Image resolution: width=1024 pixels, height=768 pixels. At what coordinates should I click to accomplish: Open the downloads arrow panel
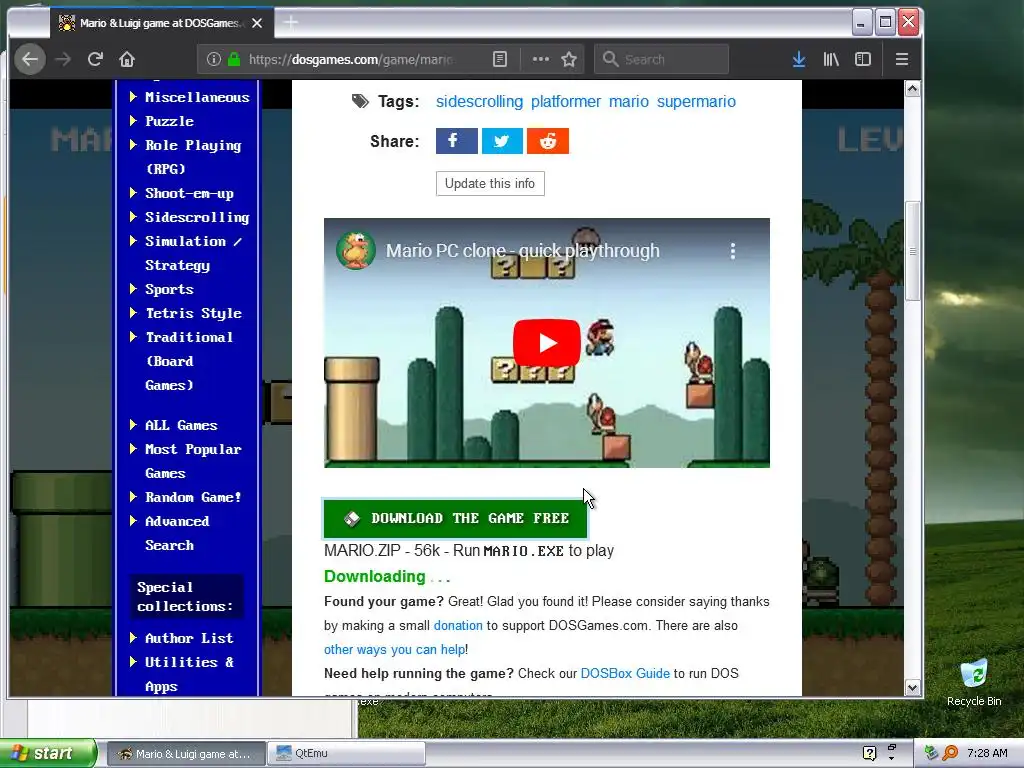(x=798, y=59)
